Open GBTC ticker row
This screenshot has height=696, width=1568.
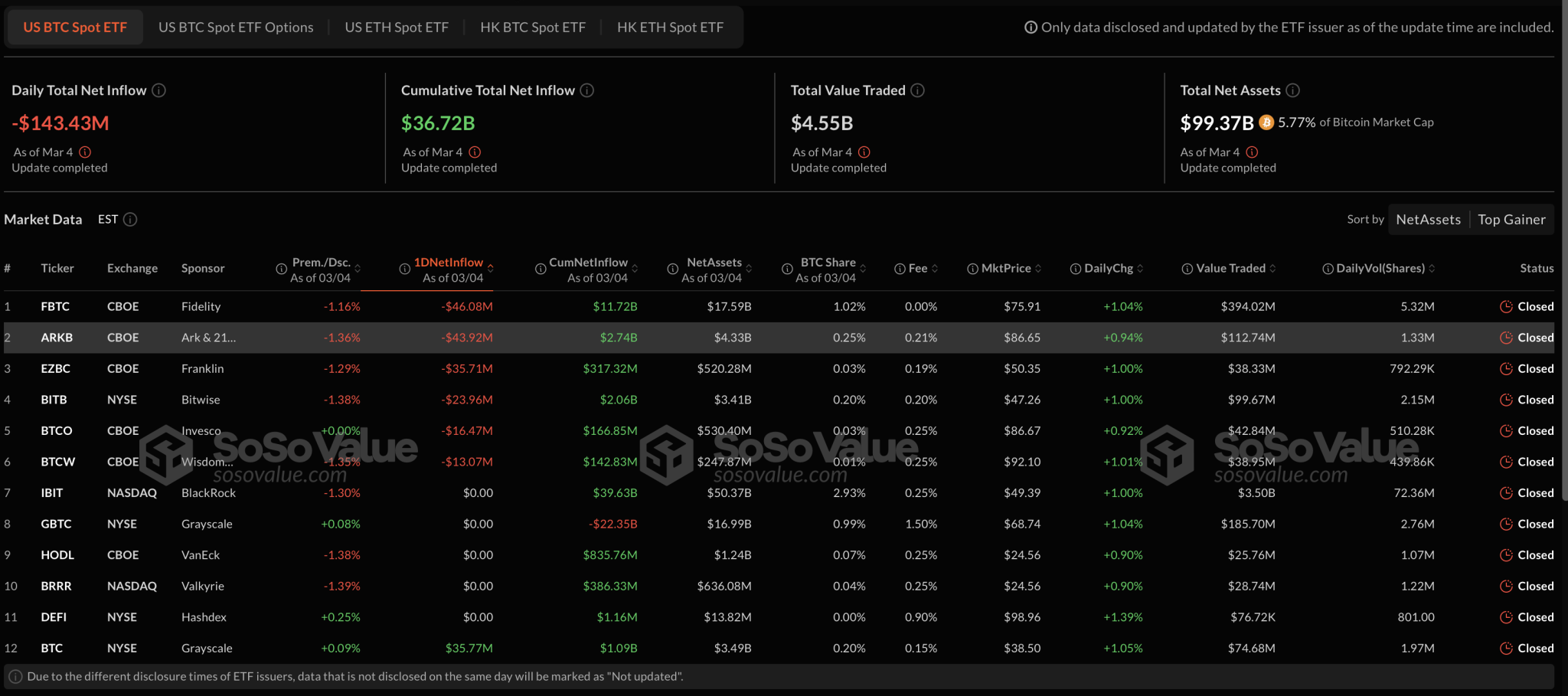pyautogui.click(x=779, y=524)
